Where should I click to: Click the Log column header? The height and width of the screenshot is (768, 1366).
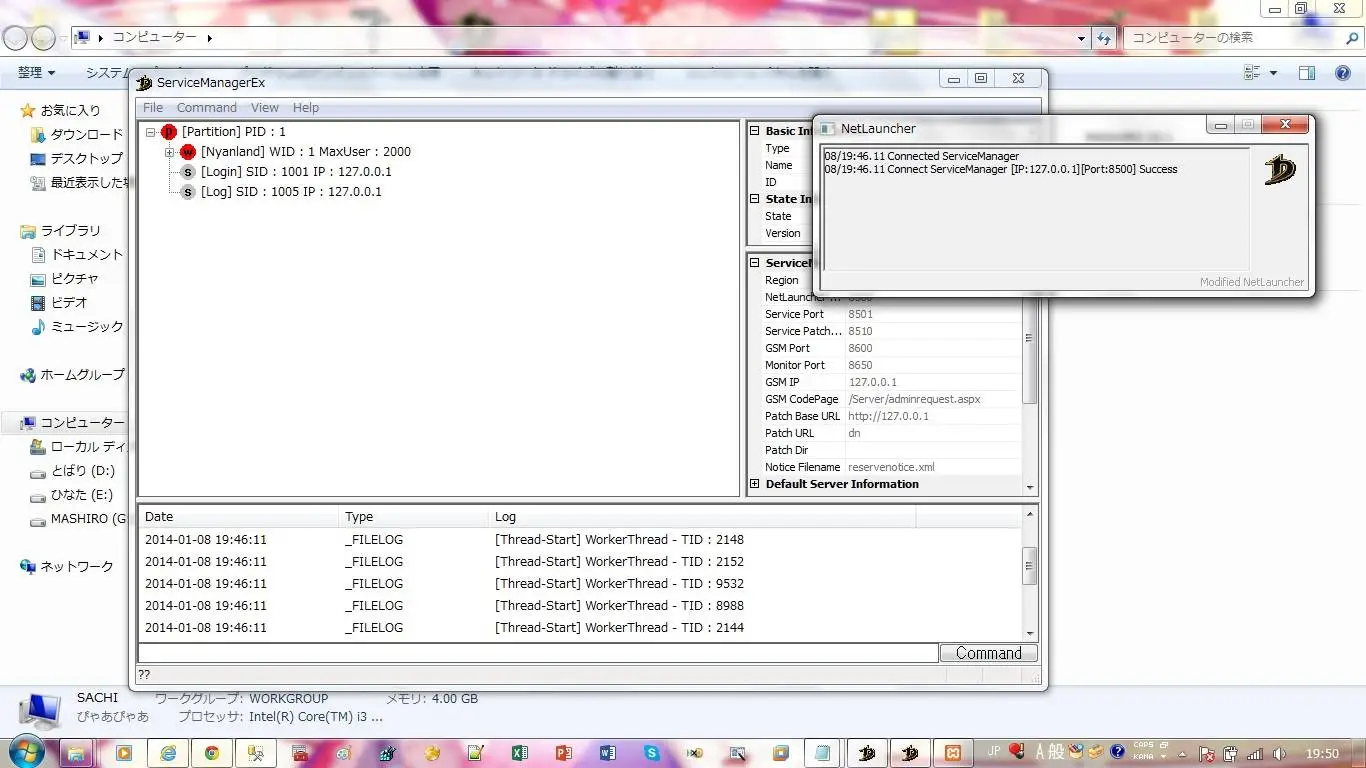[x=702, y=517]
